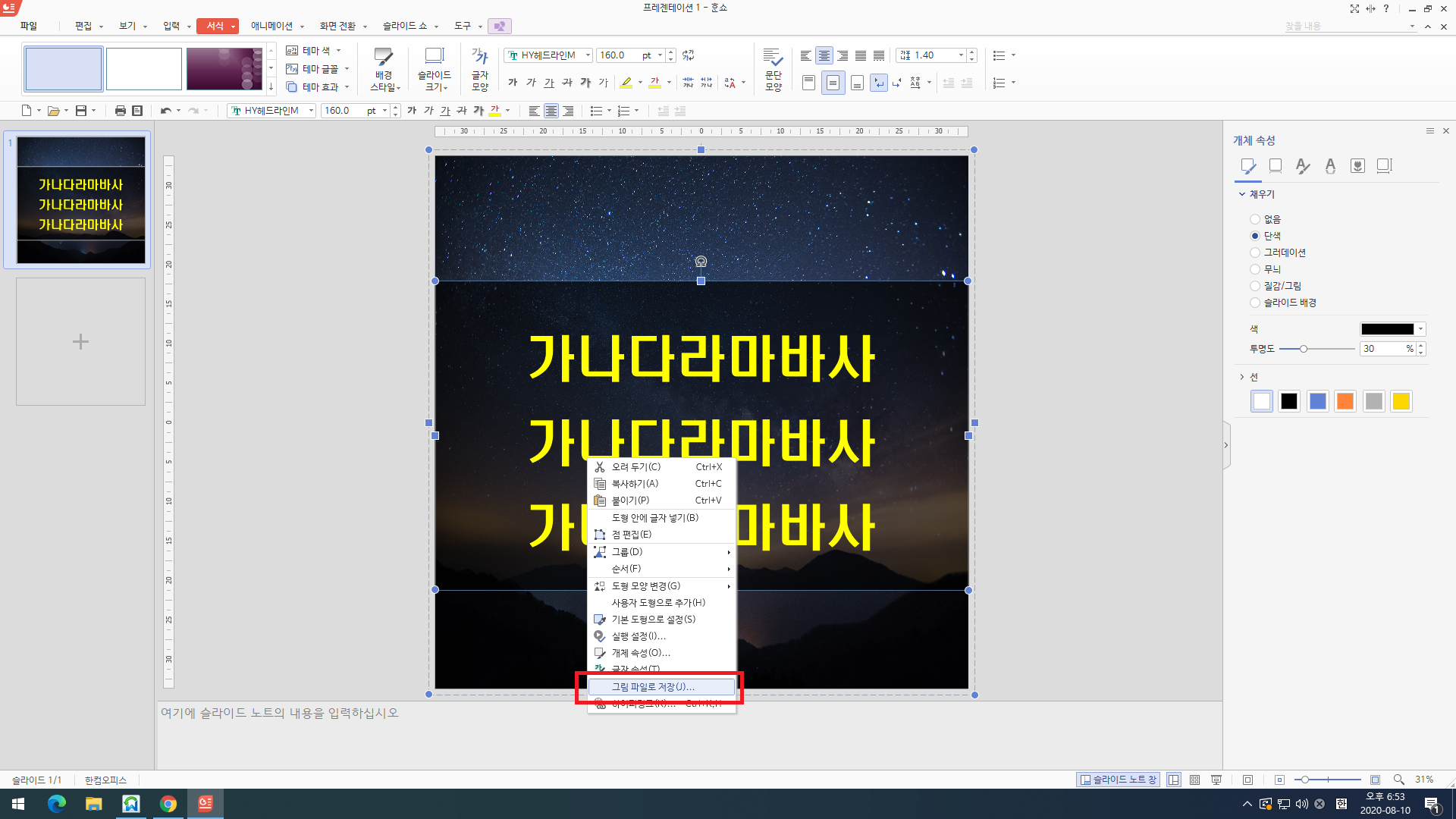Screen dimensions: 1456x819
Task: Open the 애니메이션 menu tab
Action: pos(271,26)
